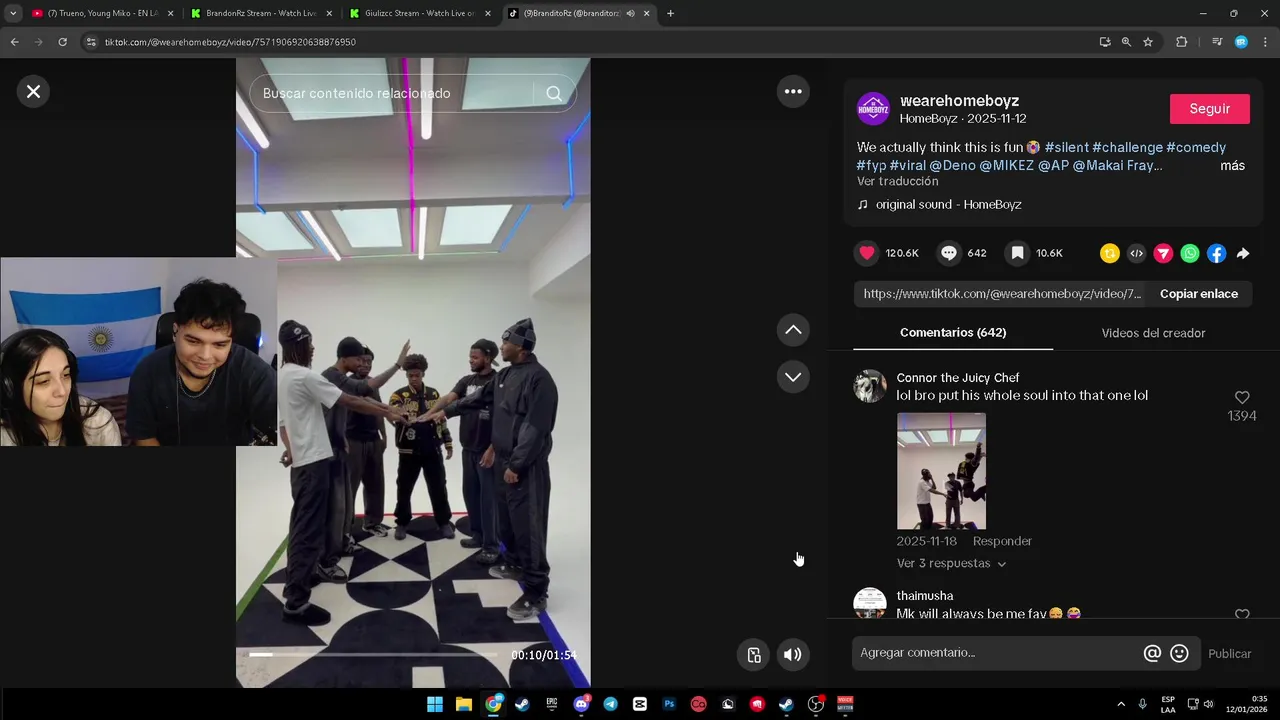Viewport: 1280px width, 720px height.
Task: Expand 'Ver 3 respuestas' replies
Action: coord(951,564)
